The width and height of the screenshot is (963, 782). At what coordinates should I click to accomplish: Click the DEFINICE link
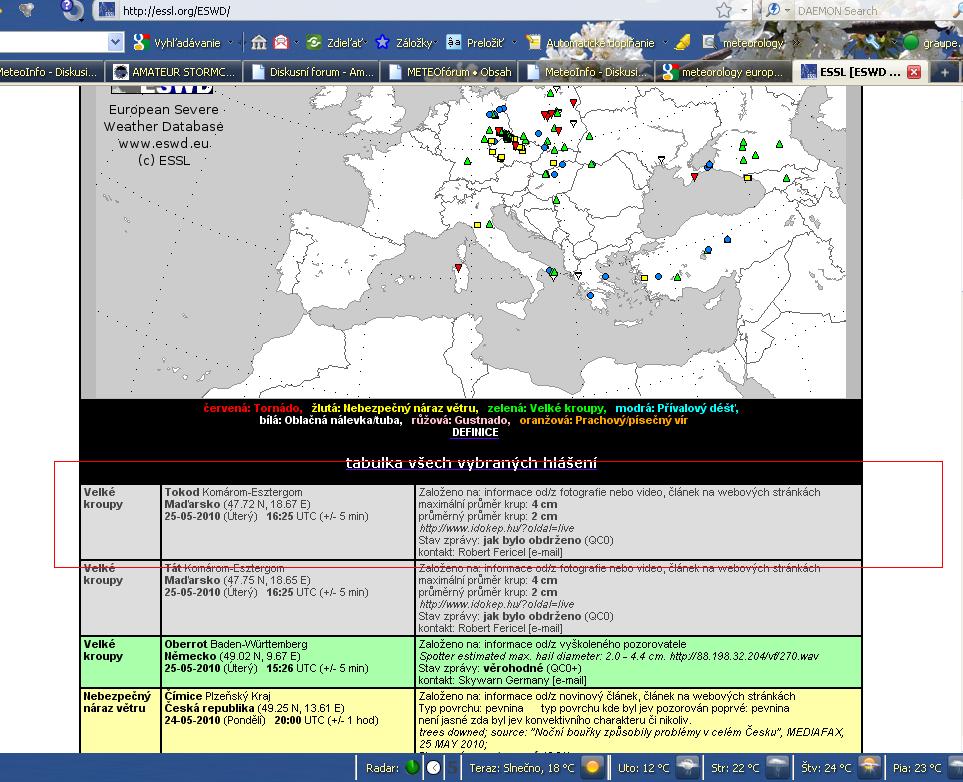pyautogui.click(x=475, y=432)
